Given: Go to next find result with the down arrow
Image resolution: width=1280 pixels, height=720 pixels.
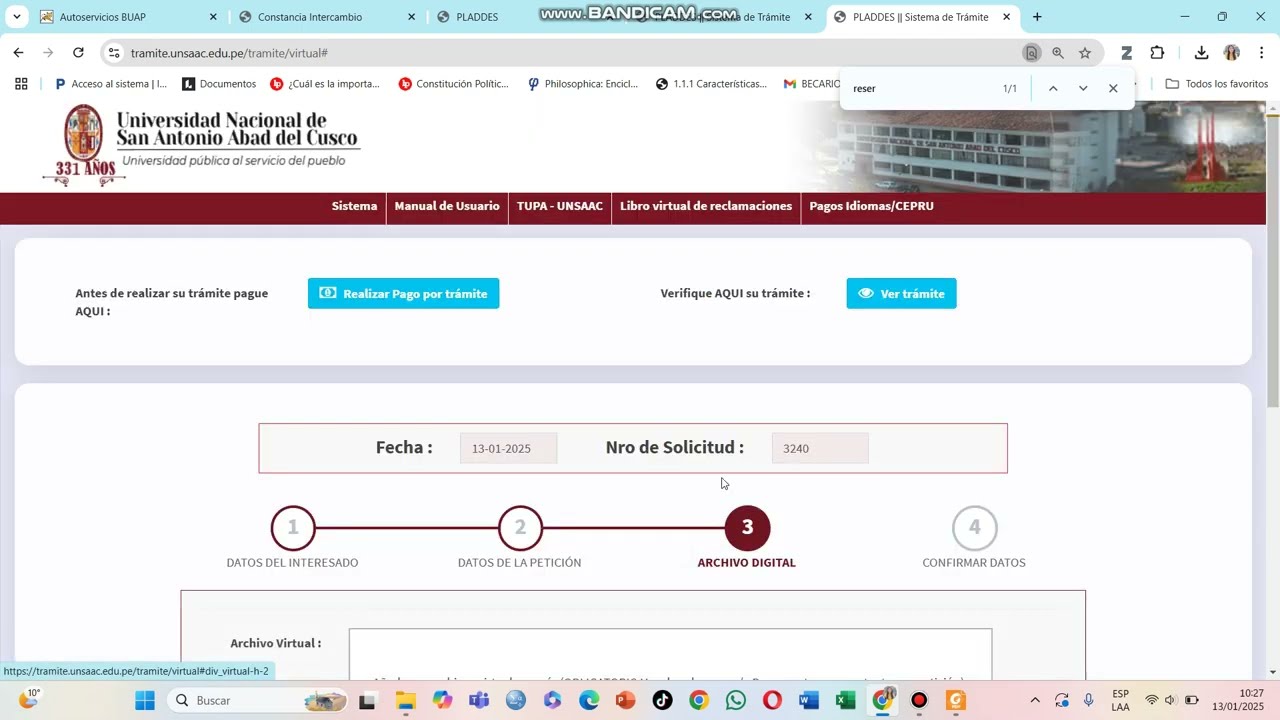Looking at the screenshot, I should pos(1083,88).
